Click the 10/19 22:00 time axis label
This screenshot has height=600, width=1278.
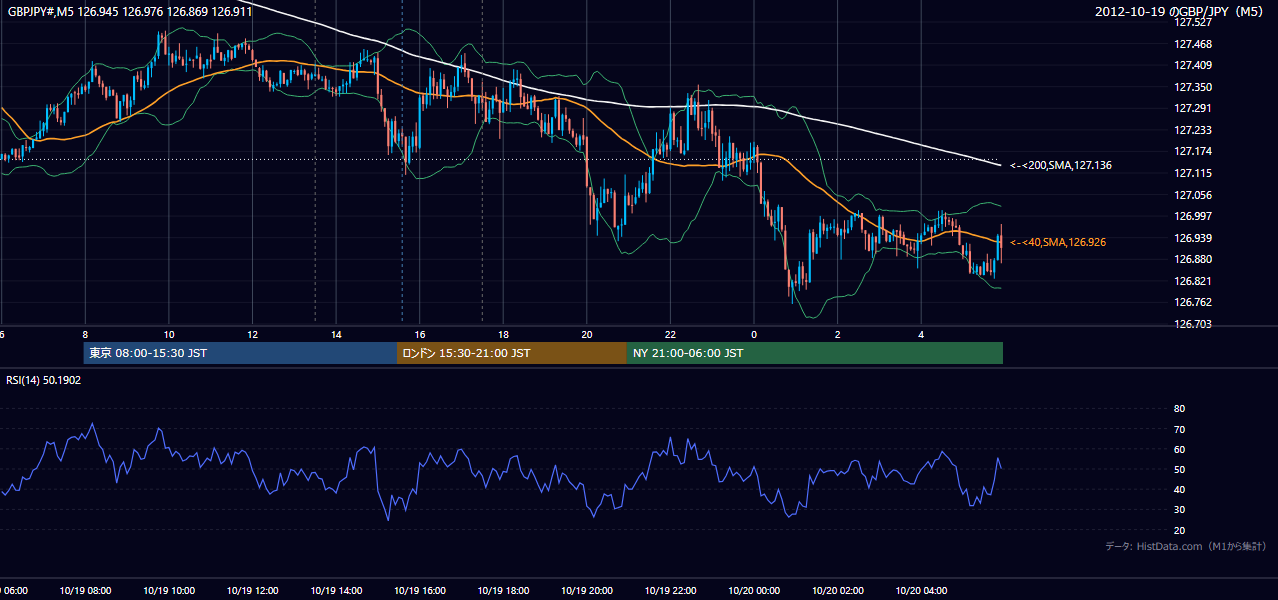[671, 590]
